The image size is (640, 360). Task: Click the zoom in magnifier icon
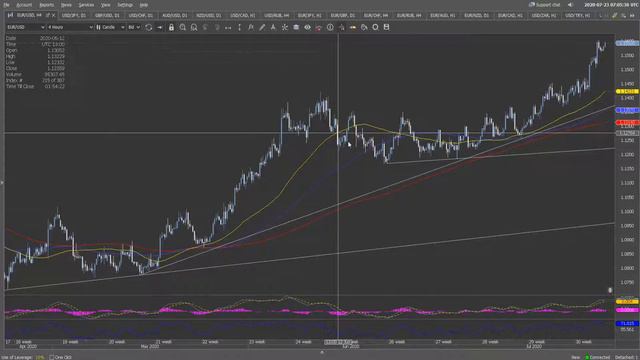coord(182,27)
